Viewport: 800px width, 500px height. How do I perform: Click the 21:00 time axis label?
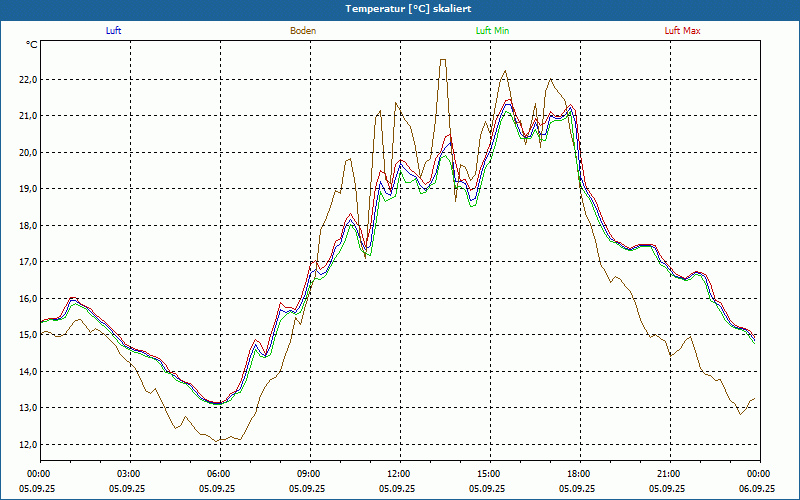tap(669, 474)
